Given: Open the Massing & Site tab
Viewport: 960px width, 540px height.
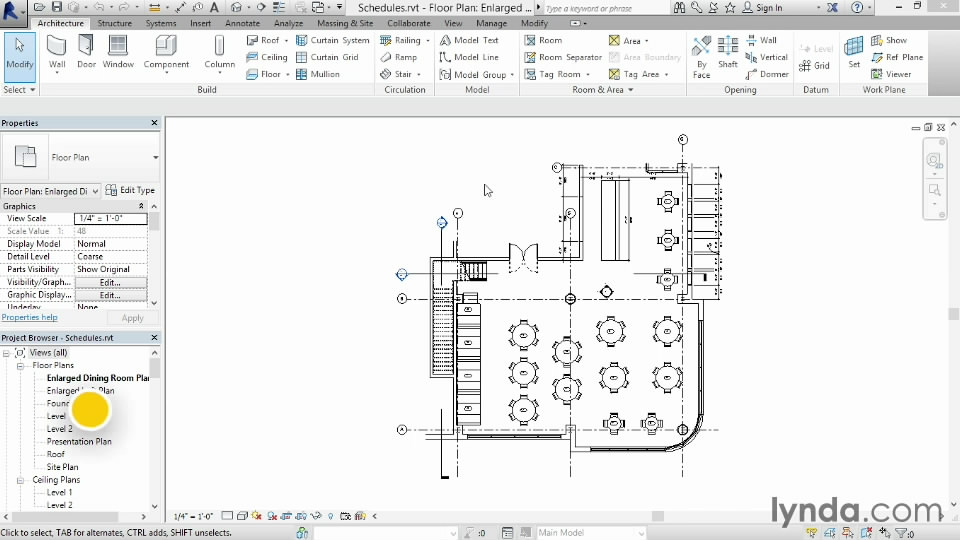Looking at the screenshot, I should [345, 23].
